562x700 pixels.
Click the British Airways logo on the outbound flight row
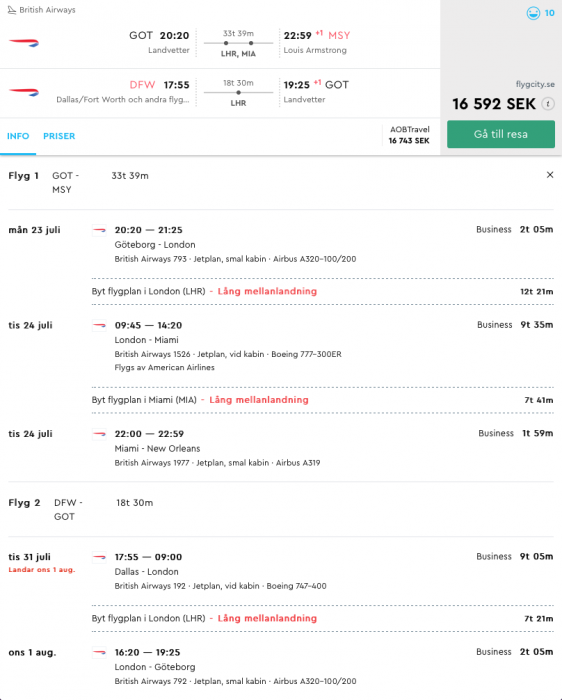24,43
